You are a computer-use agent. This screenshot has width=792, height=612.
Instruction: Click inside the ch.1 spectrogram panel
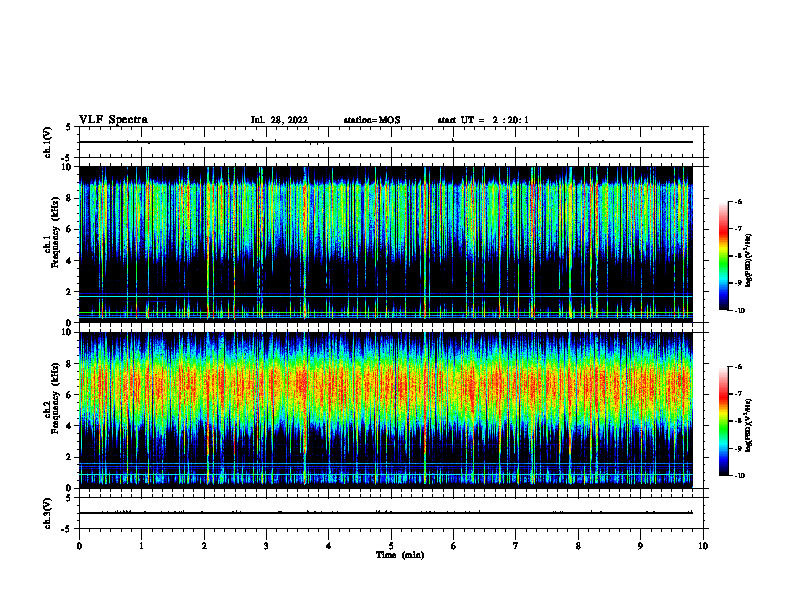[386, 244]
